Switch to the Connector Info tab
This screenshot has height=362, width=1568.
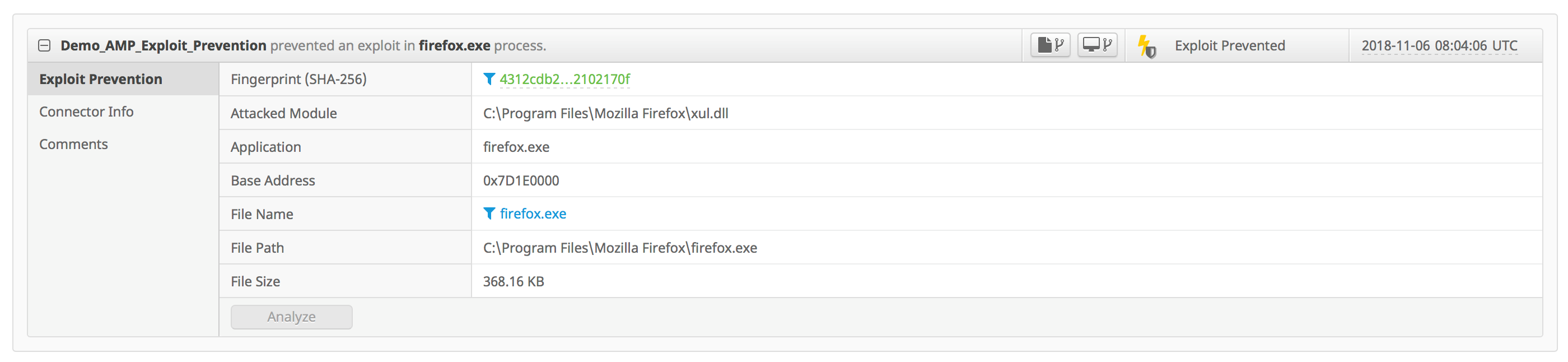(x=86, y=112)
